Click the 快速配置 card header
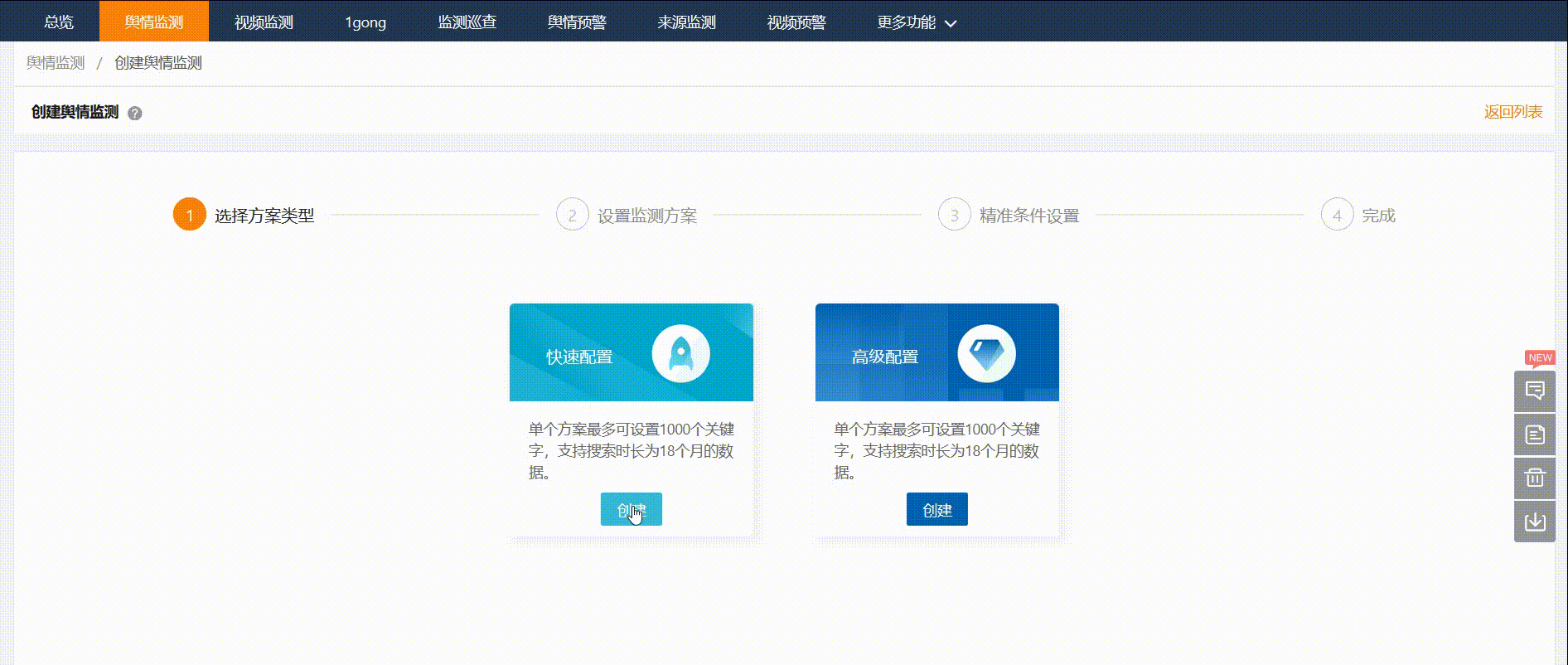The image size is (1568, 665). (x=632, y=352)
